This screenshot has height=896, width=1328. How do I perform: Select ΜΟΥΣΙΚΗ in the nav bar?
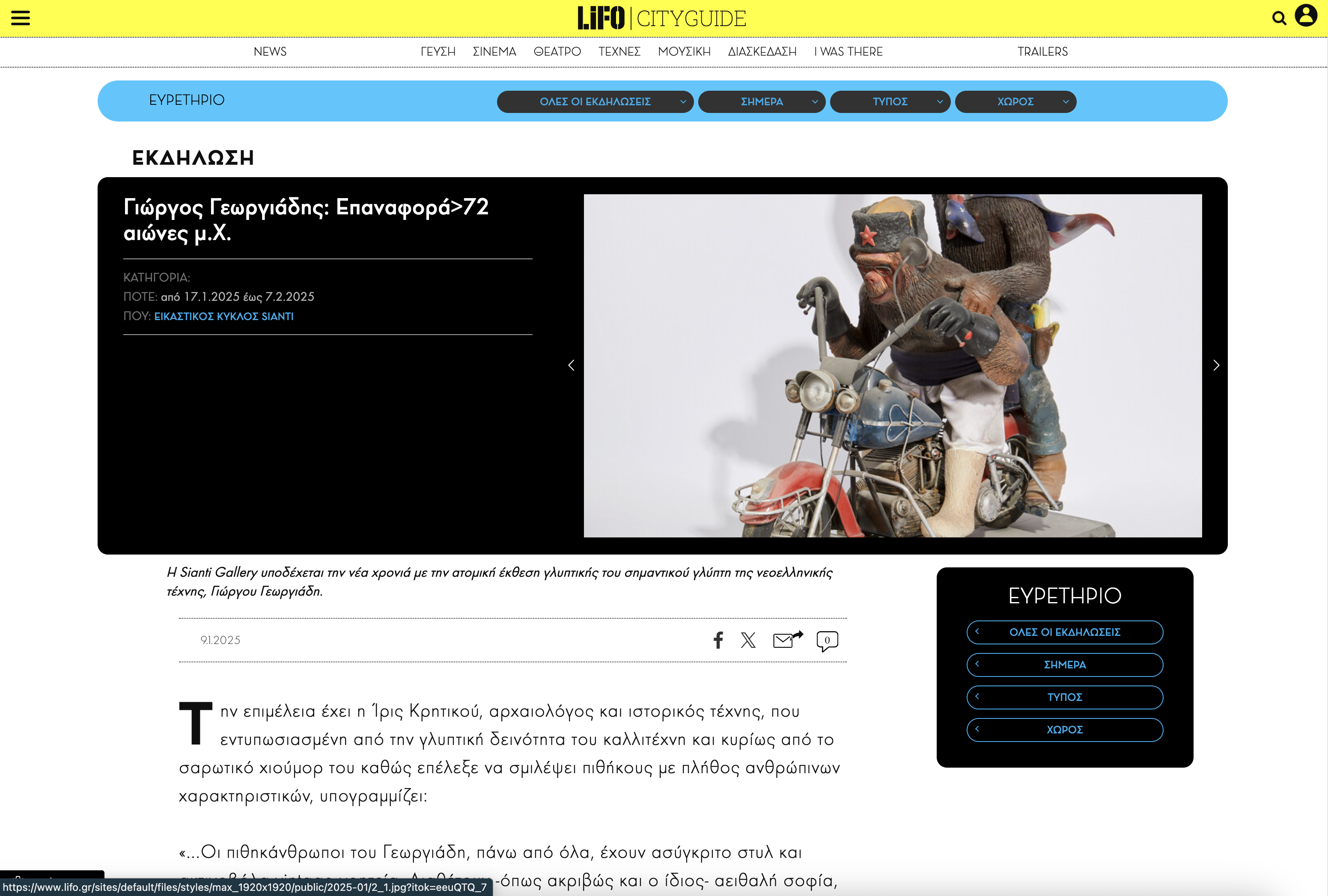click(684, 52)
